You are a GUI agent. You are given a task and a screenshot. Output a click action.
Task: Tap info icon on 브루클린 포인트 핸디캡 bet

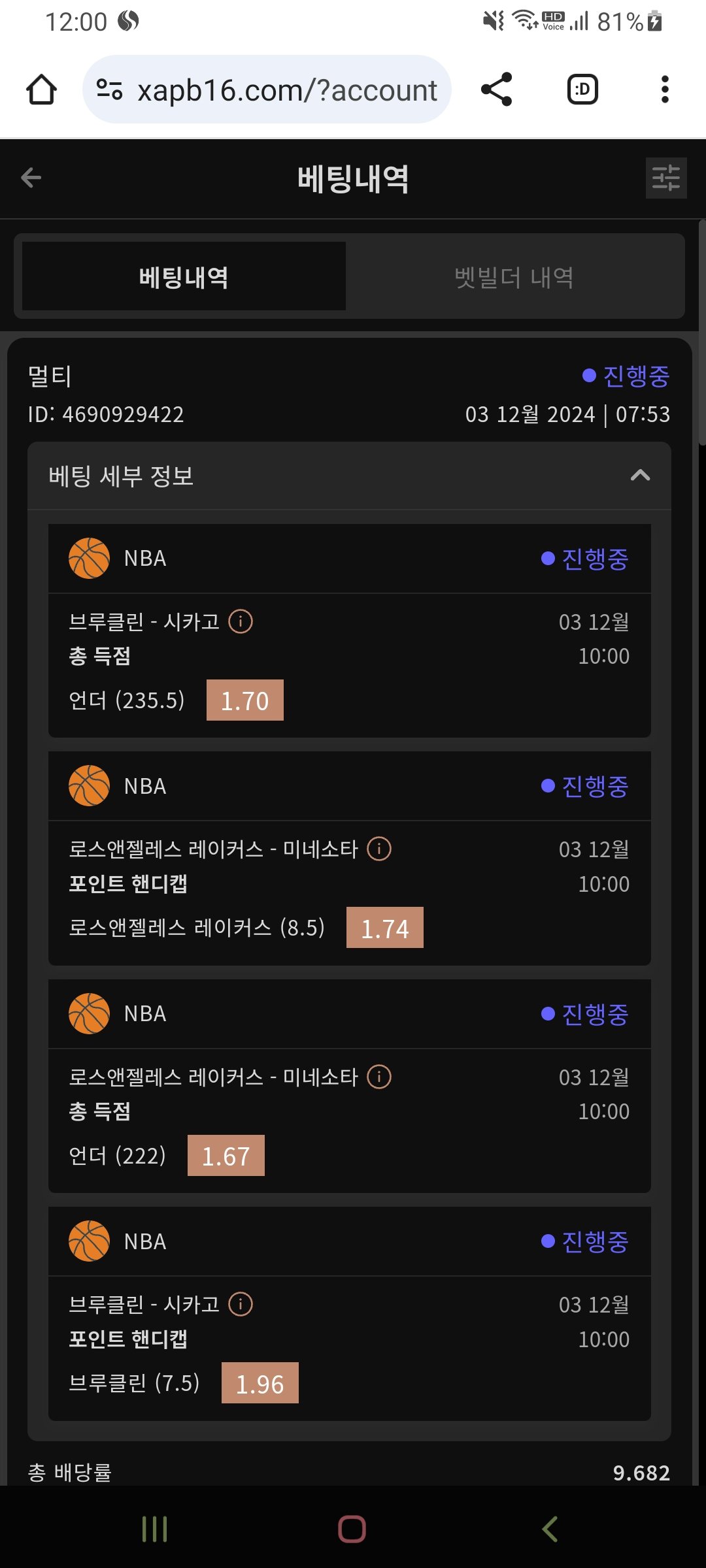(x=241, y=1304)
